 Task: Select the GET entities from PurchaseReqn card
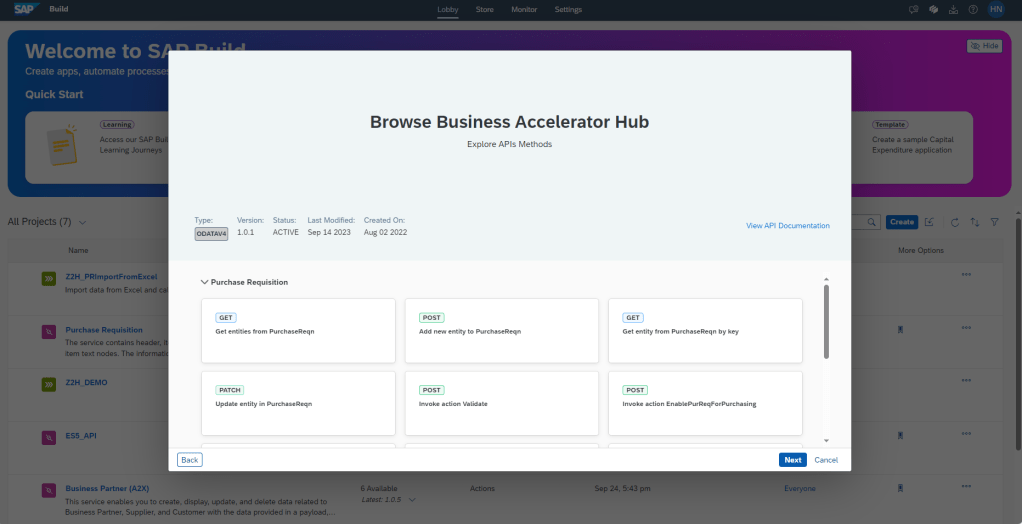[x=298, y=330]
